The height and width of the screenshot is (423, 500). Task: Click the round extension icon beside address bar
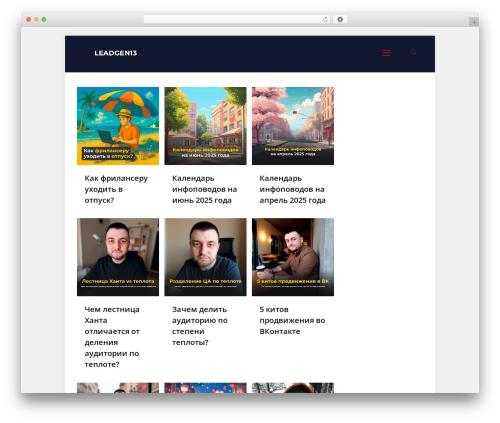(x=340, y=19)
